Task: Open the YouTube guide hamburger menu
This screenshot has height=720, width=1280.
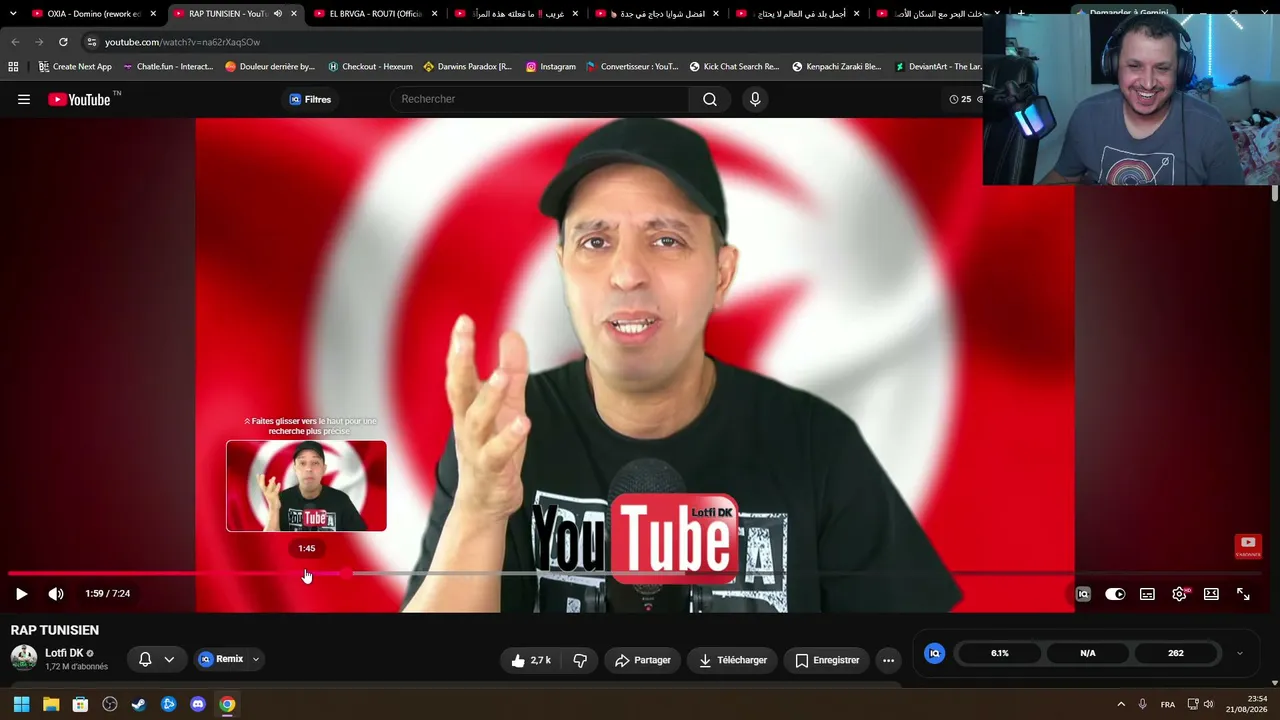Action: (24, 99)
